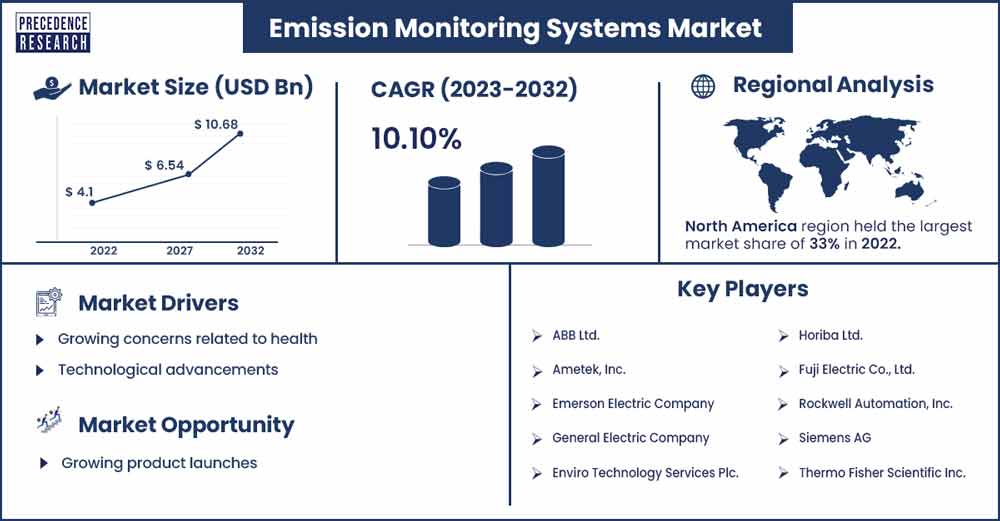Click the Precedence Research logo
The width and height of the screenshot is (1000, 521).
click(53, 32)
